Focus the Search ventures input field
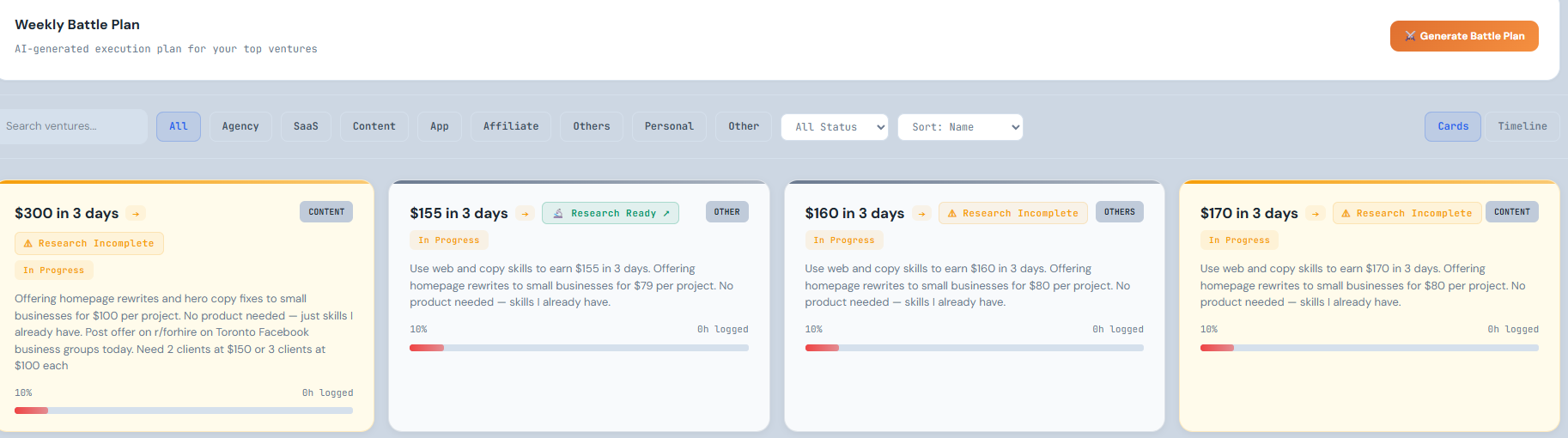 [x=74, y=126]
